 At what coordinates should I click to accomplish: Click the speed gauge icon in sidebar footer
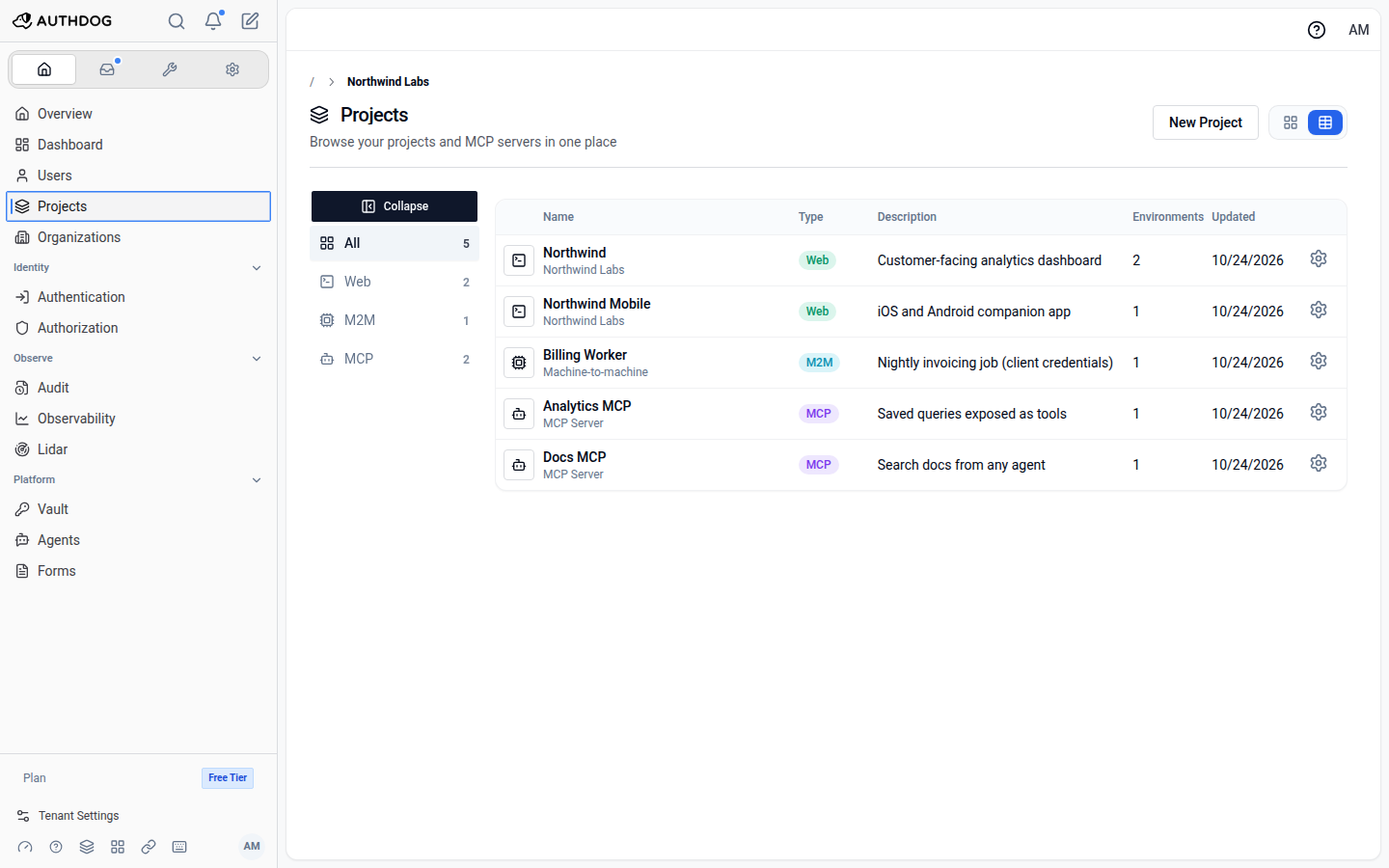click(x=25, y=847)
